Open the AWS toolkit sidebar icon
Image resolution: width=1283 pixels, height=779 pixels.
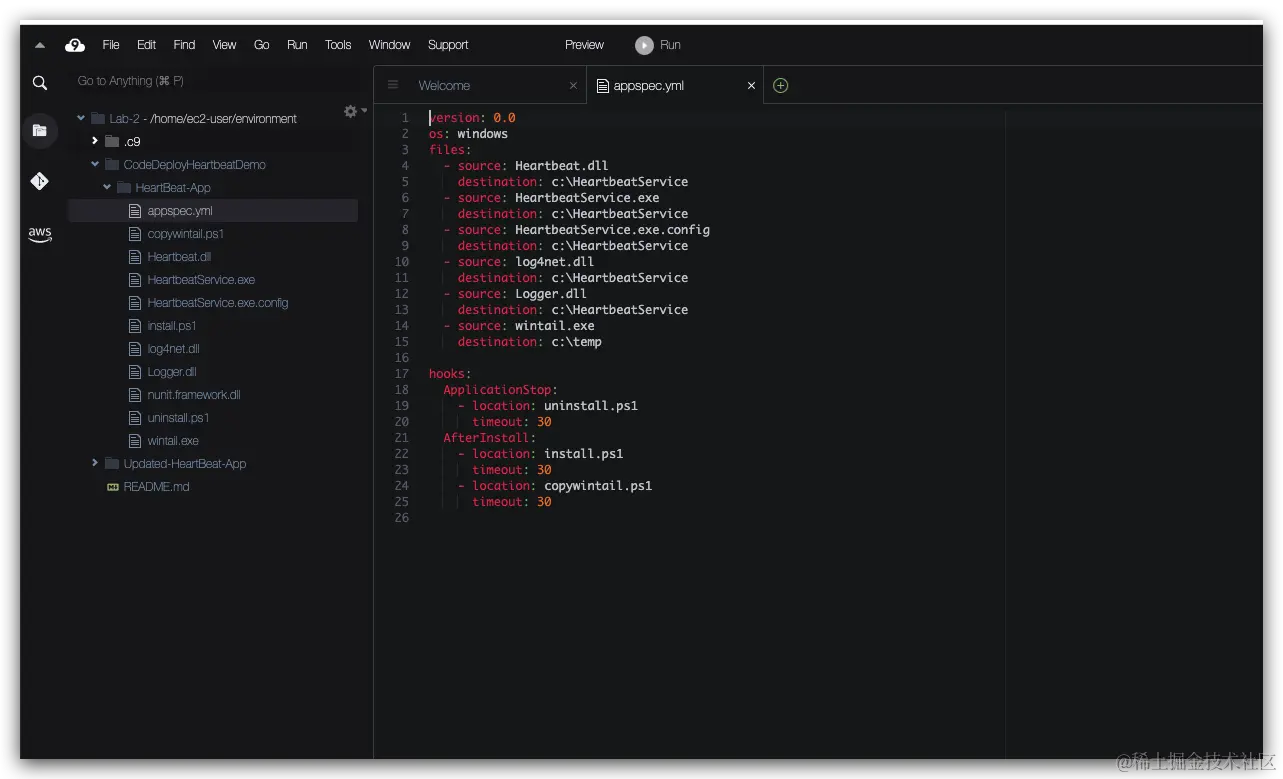tap(40, 234)
